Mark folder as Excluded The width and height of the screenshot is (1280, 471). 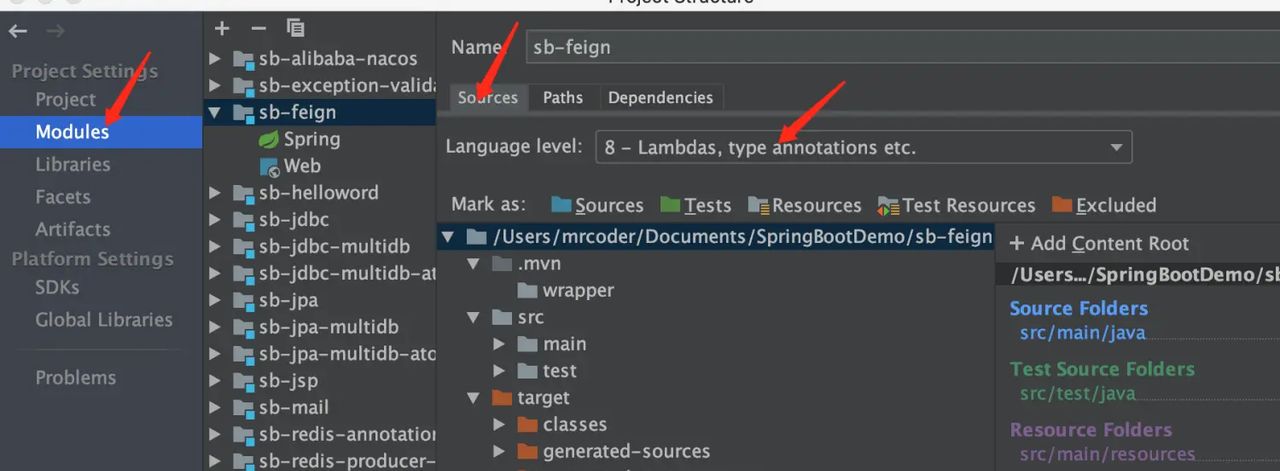(x=1104, y=205)
